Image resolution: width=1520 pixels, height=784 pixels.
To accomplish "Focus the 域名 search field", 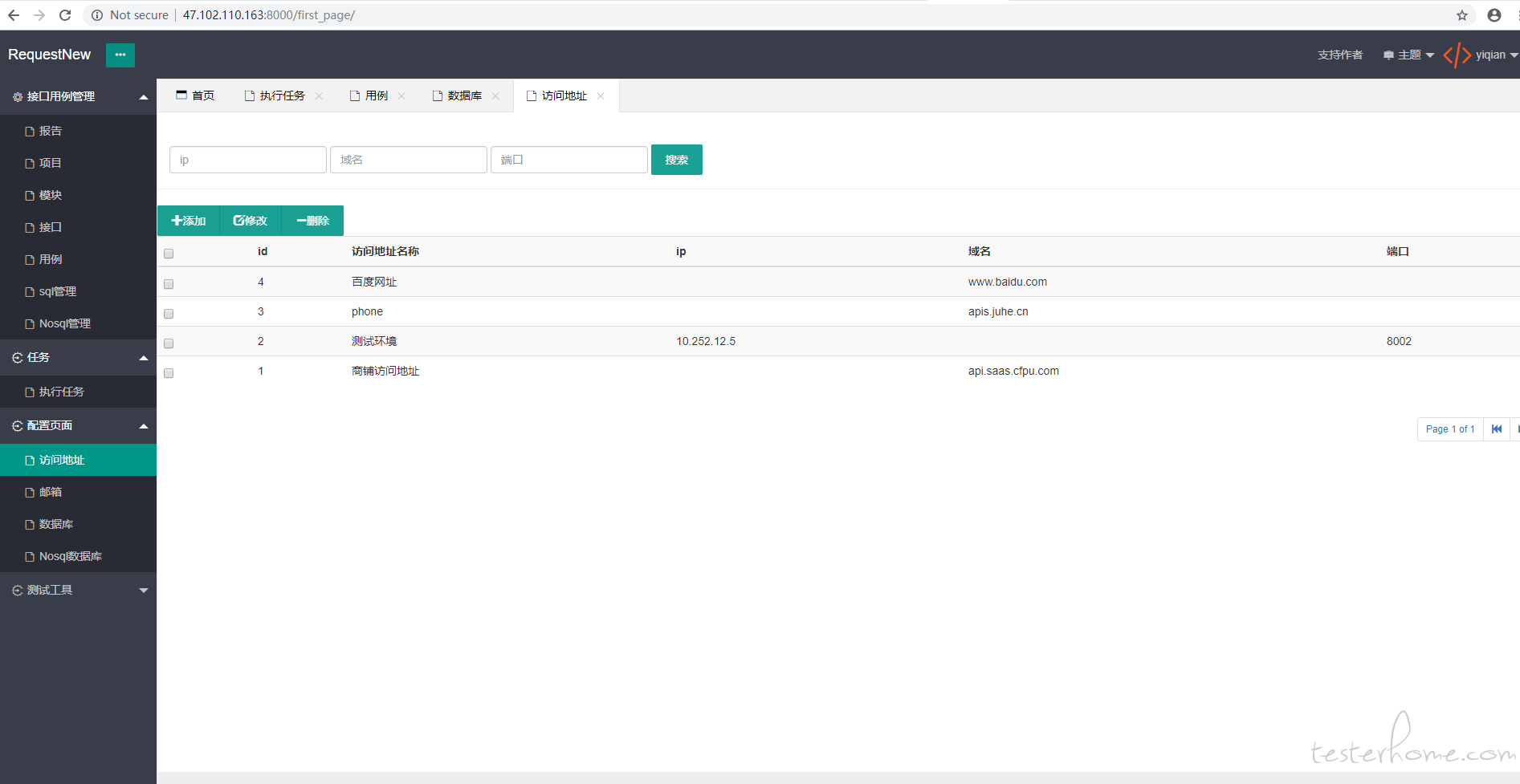I will pyautogui.click(x=409, y=160).
